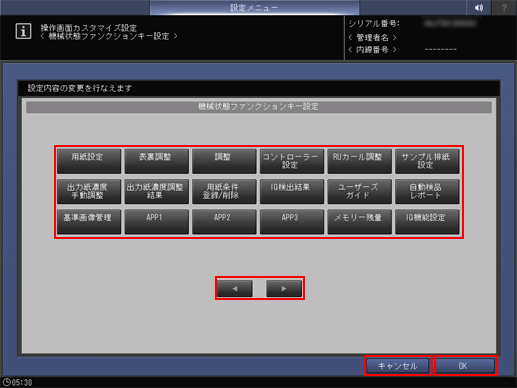The width and height of the screenshot is (517, 388).
Task: Select the 用紙設定 function key
Action: click(89, 161)
